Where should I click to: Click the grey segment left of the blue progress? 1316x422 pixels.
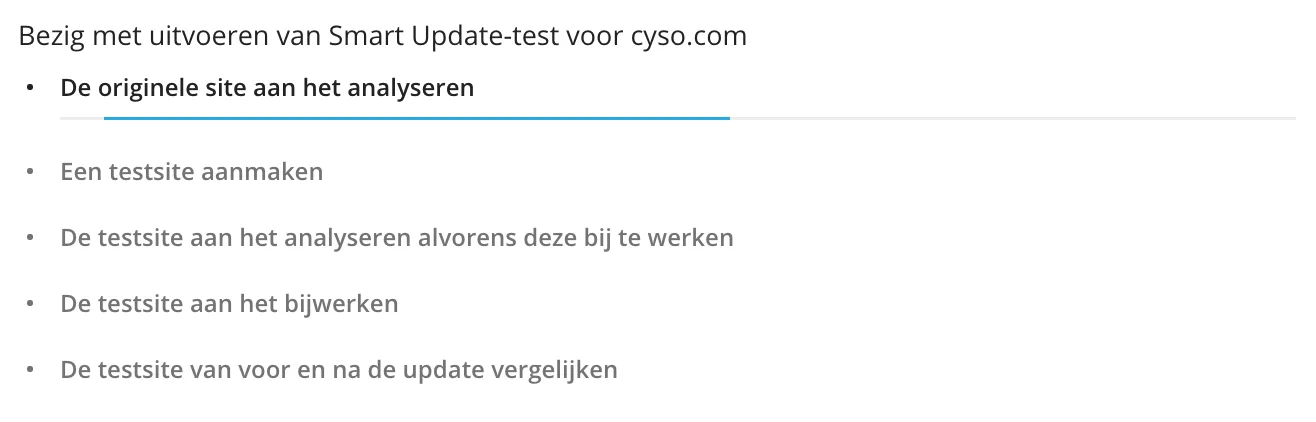tap(81, 118)
